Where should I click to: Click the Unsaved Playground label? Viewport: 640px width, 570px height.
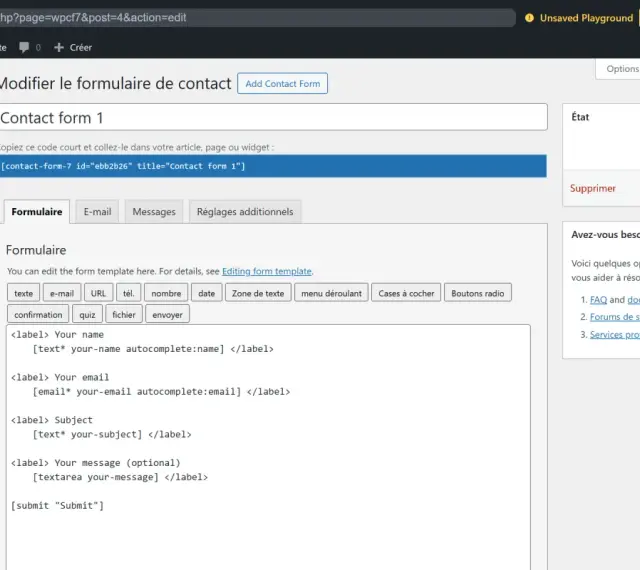(586, 18)
